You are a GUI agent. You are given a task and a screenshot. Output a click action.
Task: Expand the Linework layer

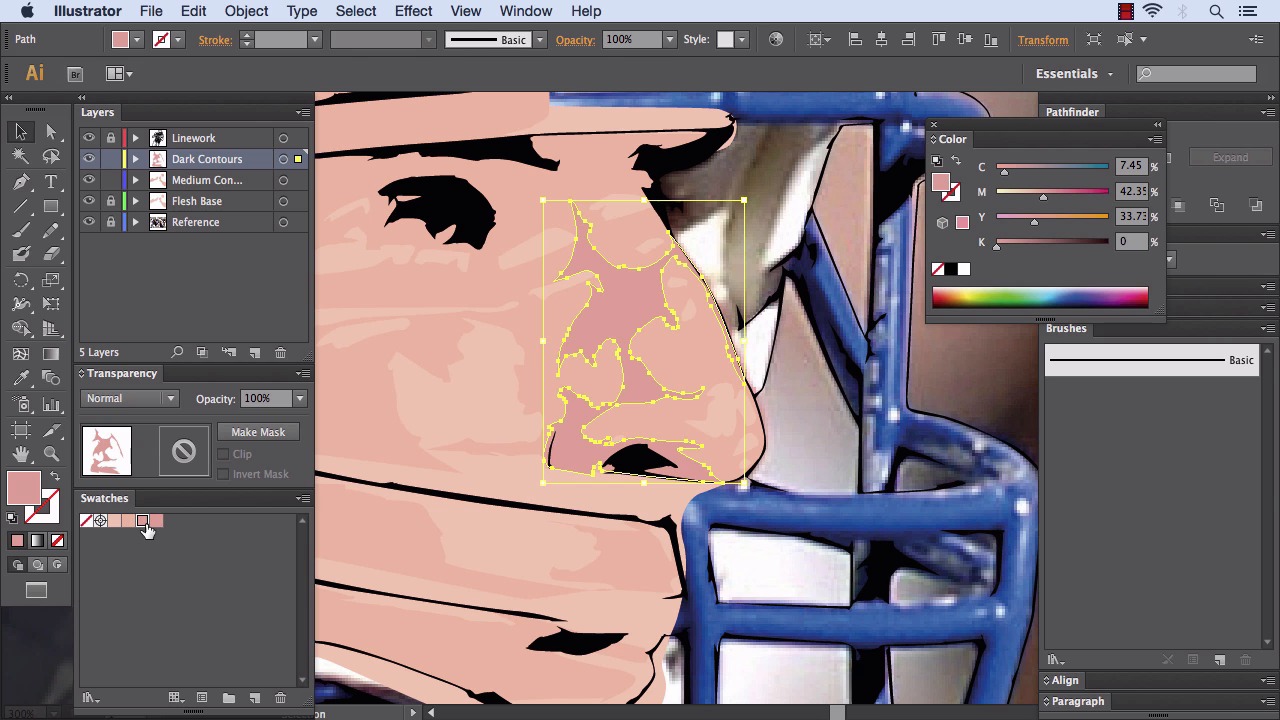click(136, 138)
